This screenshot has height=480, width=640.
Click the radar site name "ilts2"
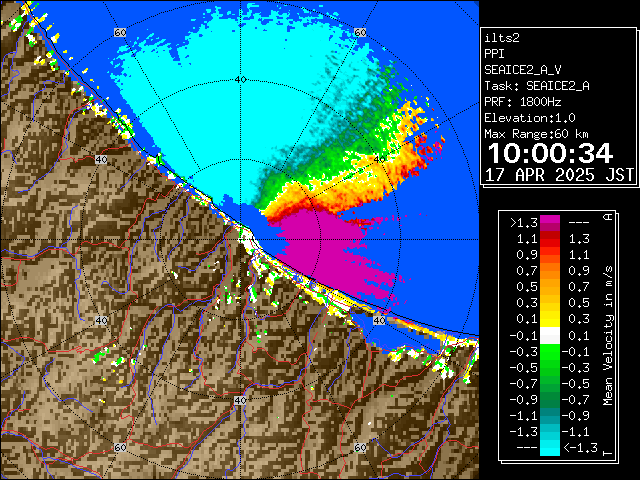(502, 38)
